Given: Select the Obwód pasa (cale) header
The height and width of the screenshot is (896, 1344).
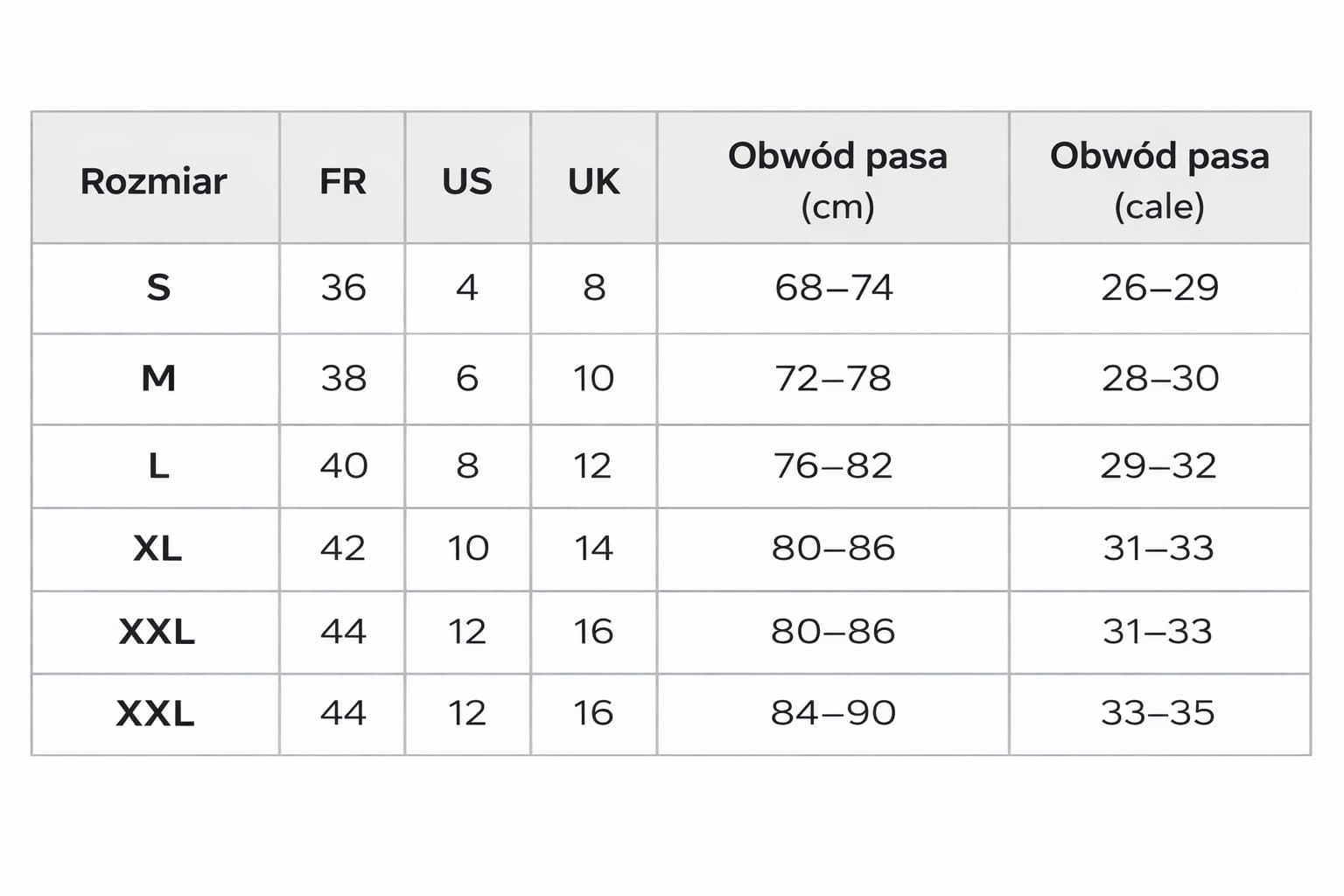Looking at the screenshot, I should tap(1158, 179).
